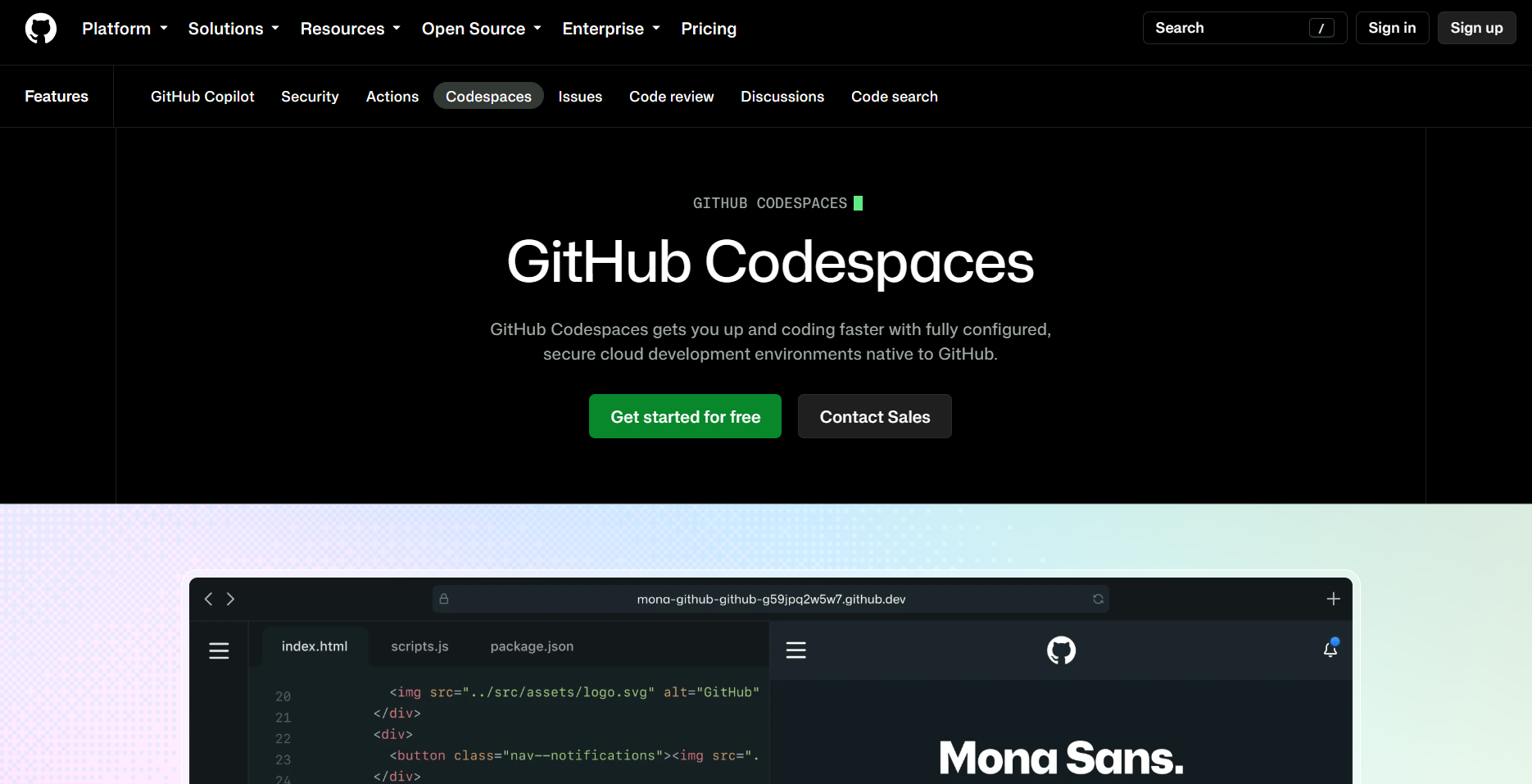1532x784 pixels.
Task: Click the refresh icon in the address bar
Action: (1098, 599)
